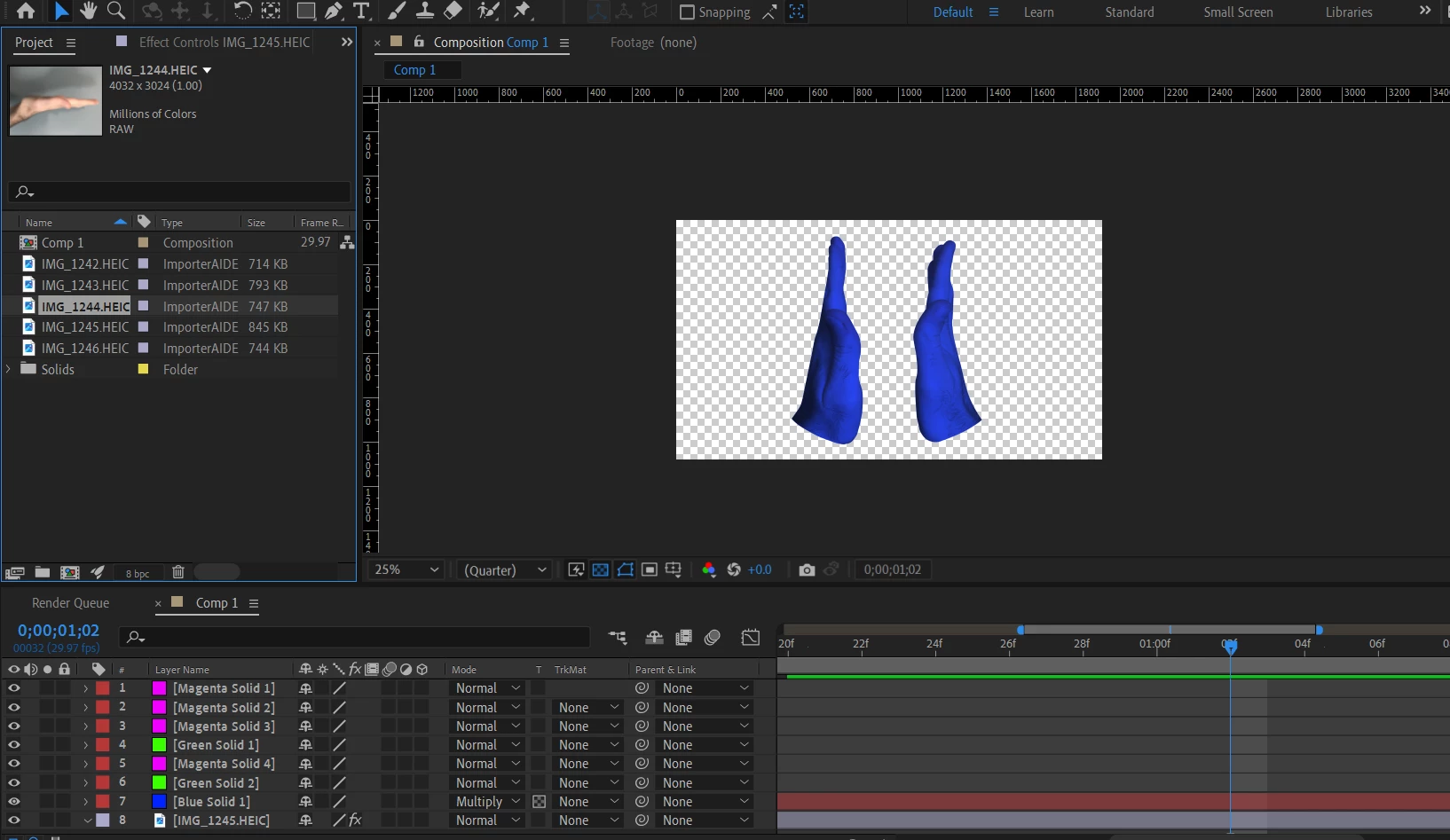Select the Type tool
This screenshot has width=1450, height=840.
pos(360,11)
